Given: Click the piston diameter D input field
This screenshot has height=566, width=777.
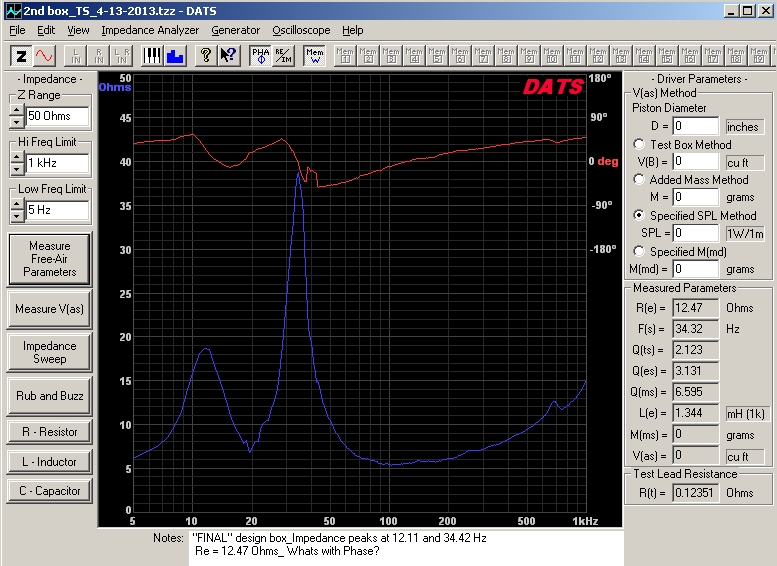Looking at the screenshot, I should pos(696,126).
